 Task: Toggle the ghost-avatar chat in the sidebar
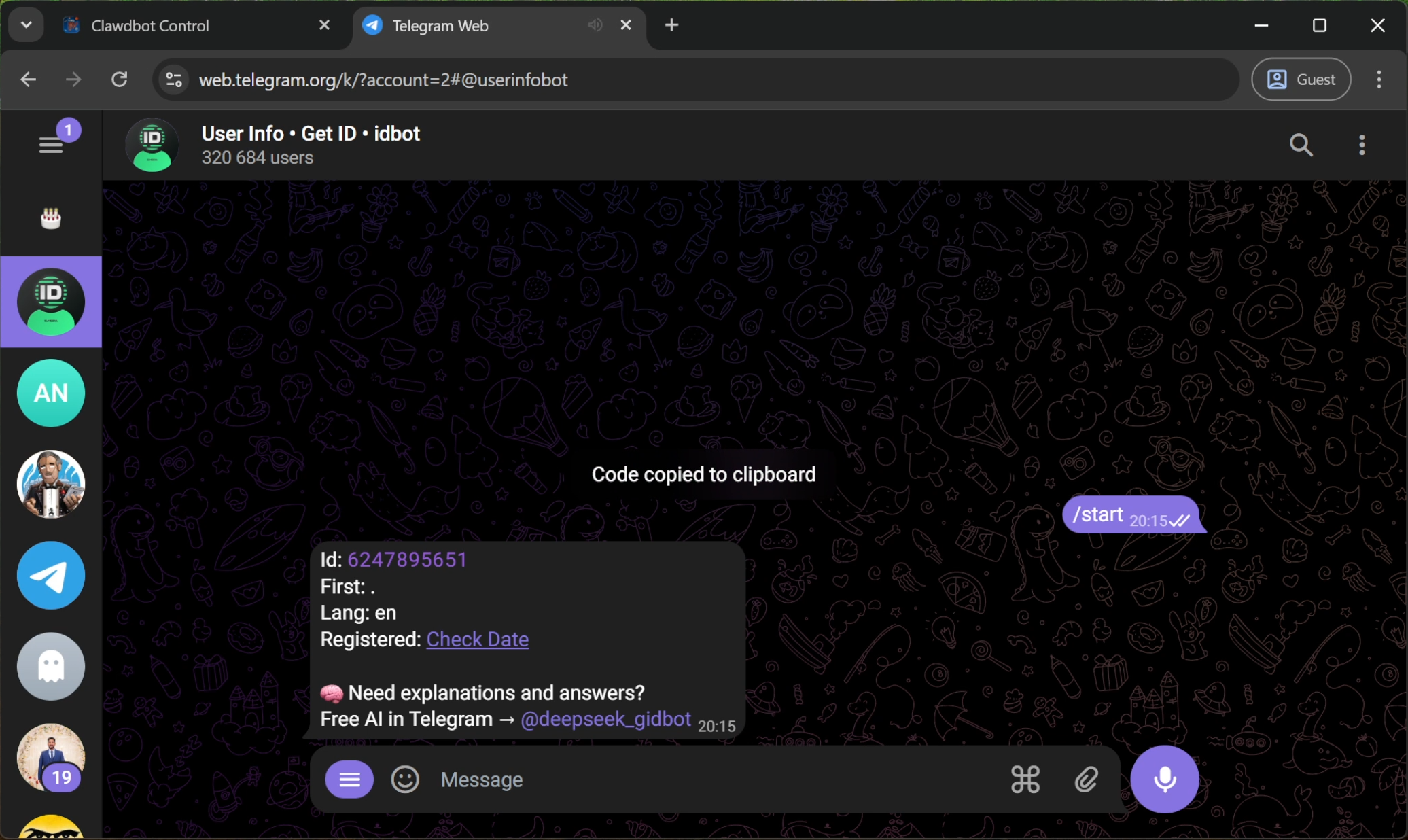pos(50,666)
